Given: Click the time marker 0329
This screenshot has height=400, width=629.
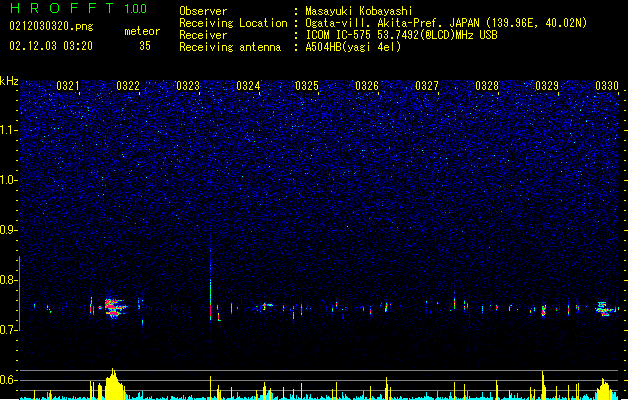Looking at the screenshot, I should point(547,86).
